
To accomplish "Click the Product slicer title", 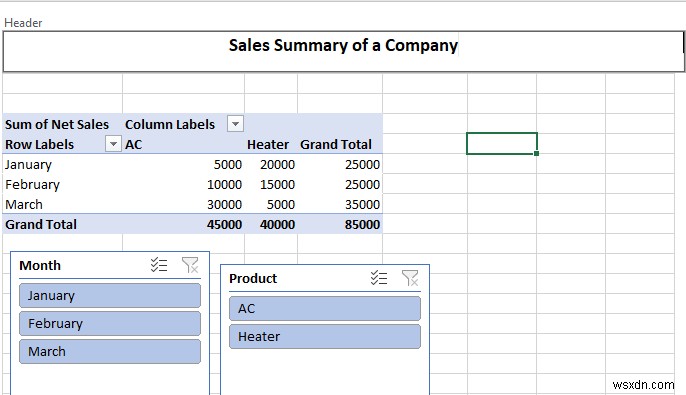I will tap(253, 279).
